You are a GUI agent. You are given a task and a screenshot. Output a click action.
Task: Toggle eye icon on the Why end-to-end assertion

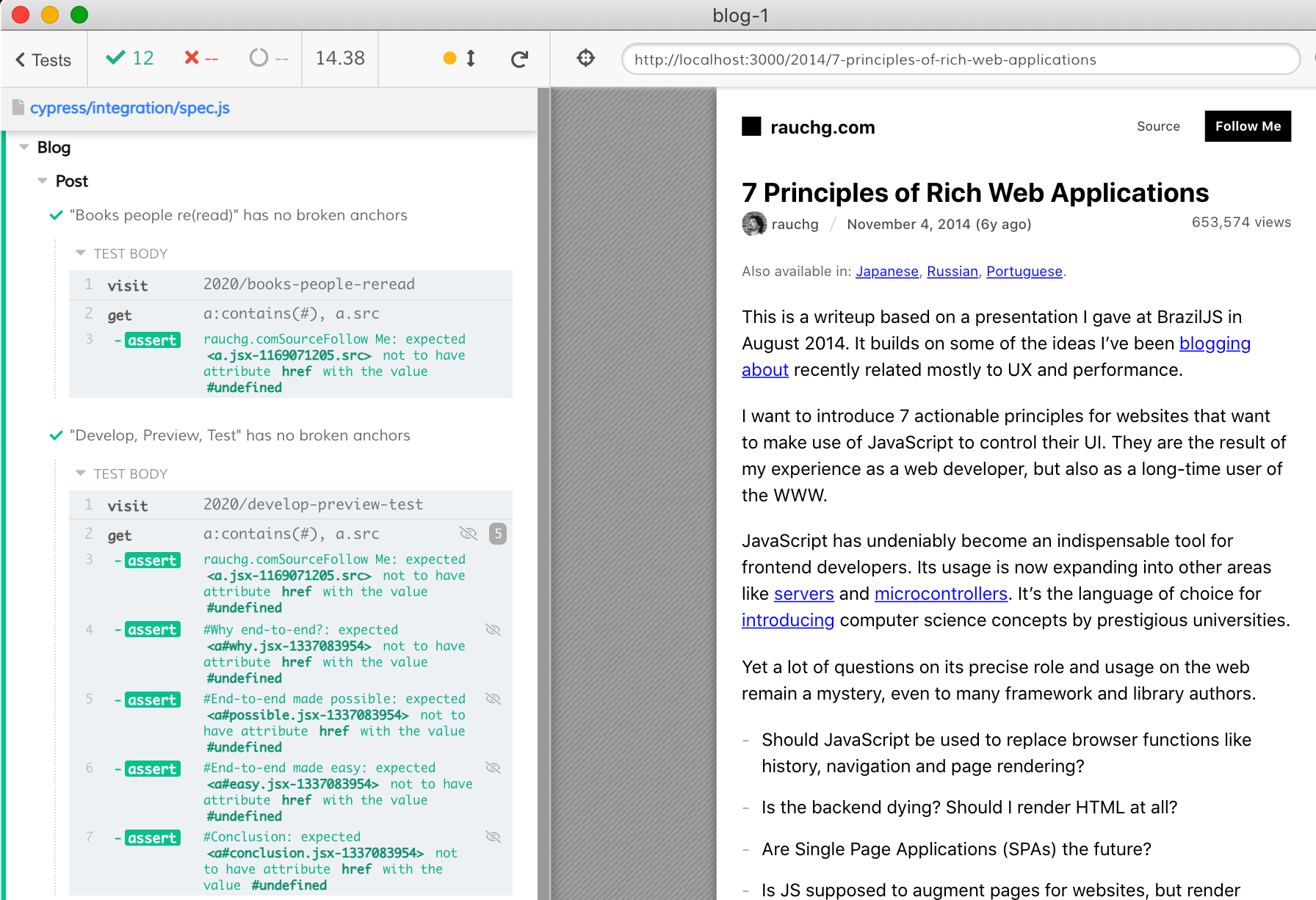(493, 629)
